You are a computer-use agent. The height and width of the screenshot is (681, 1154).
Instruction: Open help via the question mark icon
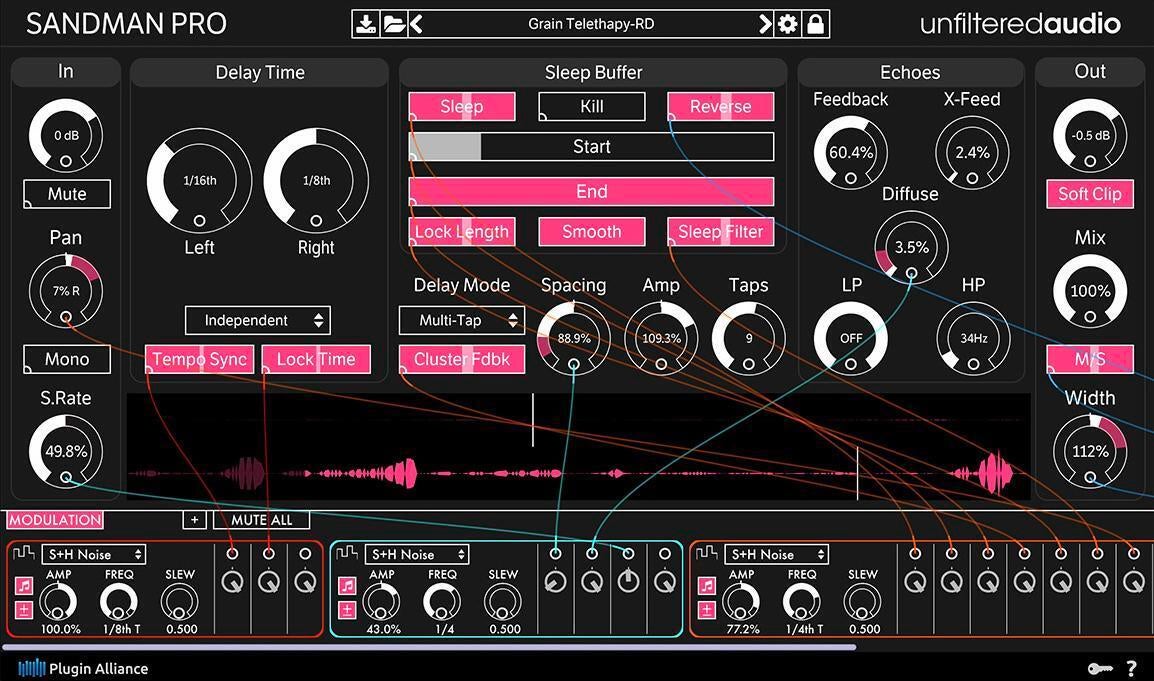click(x=1134, y=667)
